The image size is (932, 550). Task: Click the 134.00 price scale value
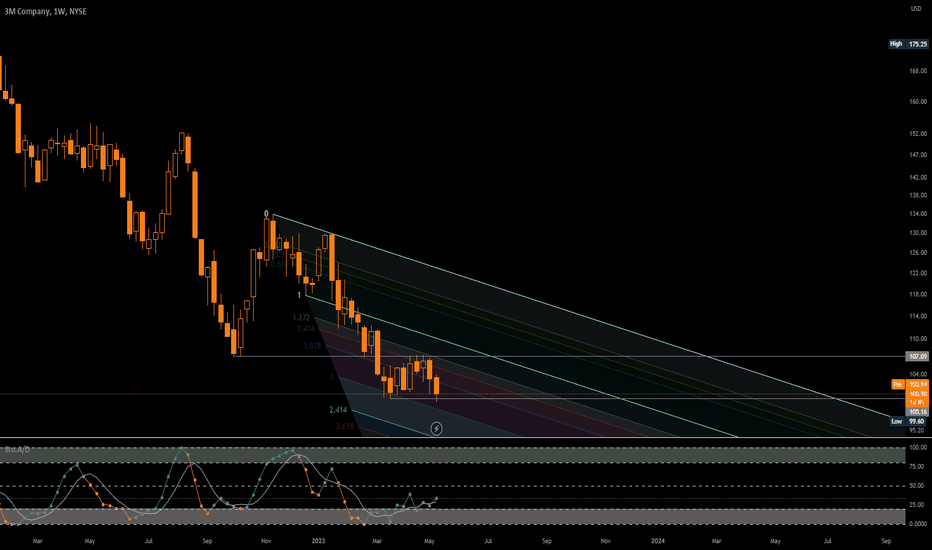[x=918, y=213]
